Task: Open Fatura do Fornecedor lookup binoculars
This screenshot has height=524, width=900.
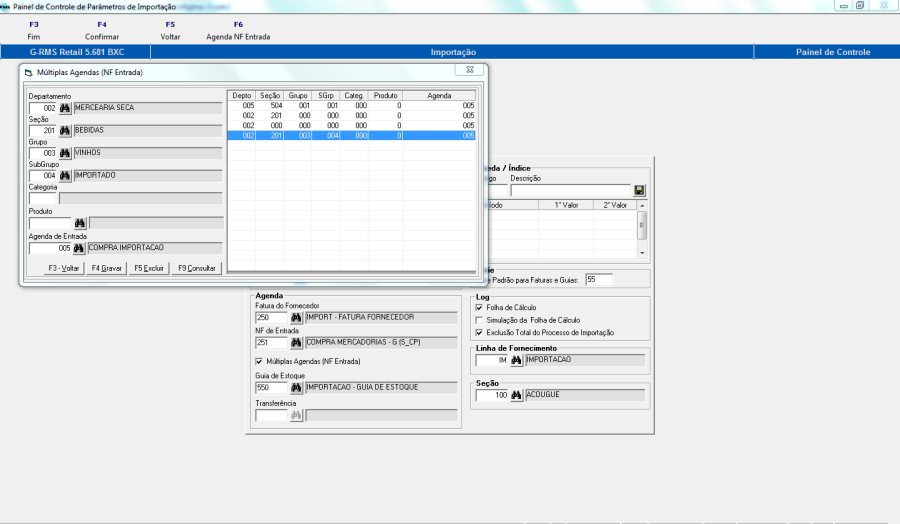Action: click(x=296, y=317)
